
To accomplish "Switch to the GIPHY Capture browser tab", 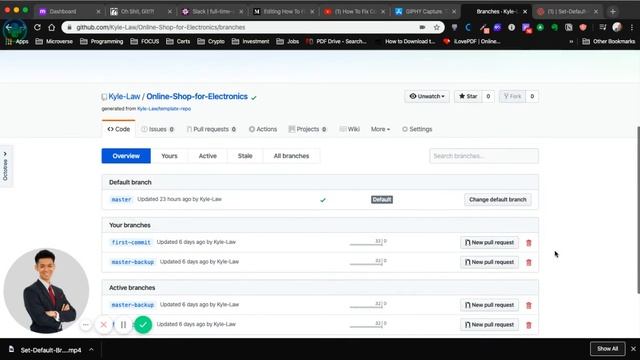I will [424, 11].
